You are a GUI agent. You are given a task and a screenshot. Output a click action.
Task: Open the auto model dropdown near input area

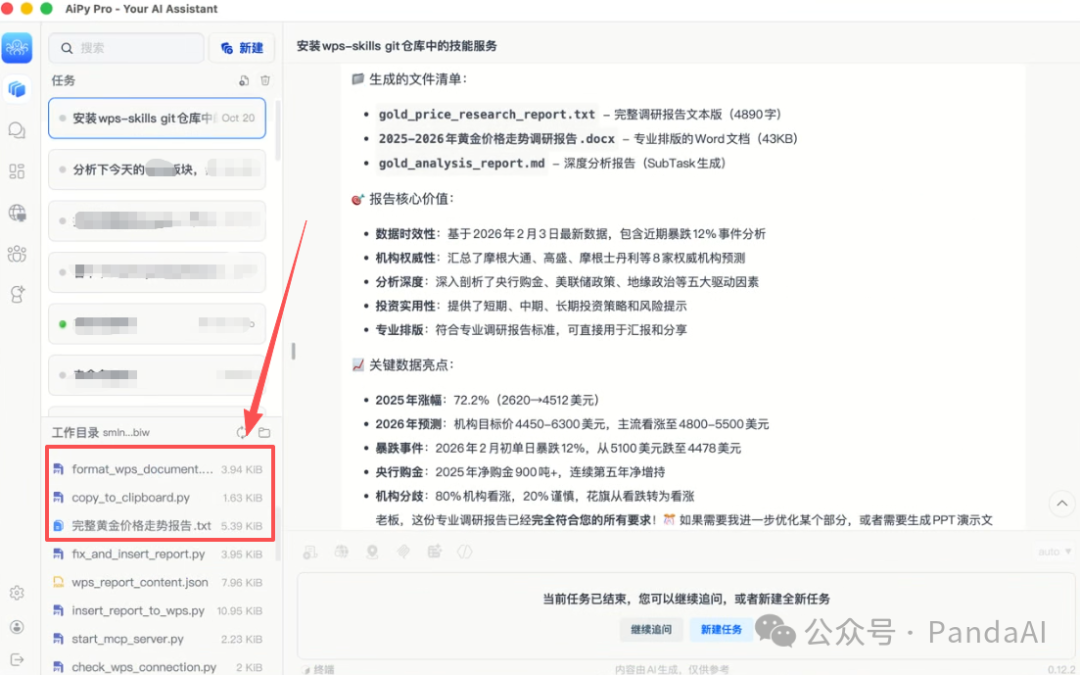pyautogui.click(x=1051, y=551)
